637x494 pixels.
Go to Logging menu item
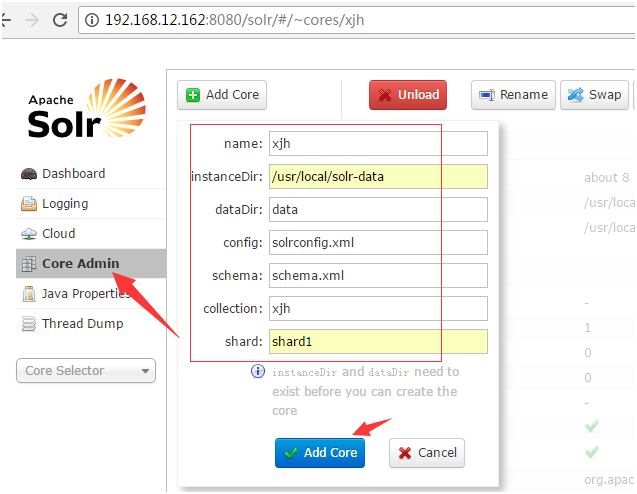(x=91, y=204)
